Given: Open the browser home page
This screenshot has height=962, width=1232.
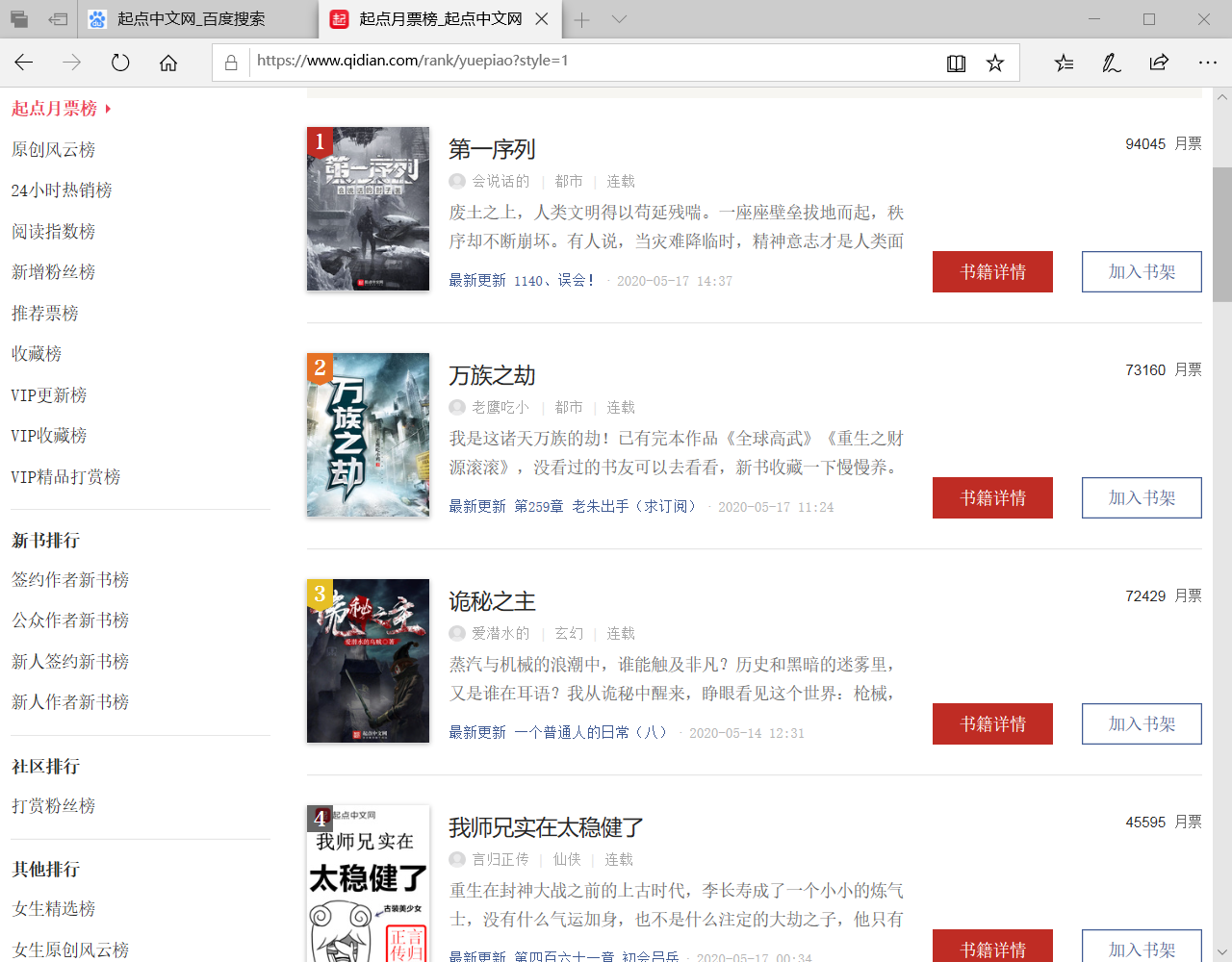Looking at the screenshot, I should (x=168, y=63).
